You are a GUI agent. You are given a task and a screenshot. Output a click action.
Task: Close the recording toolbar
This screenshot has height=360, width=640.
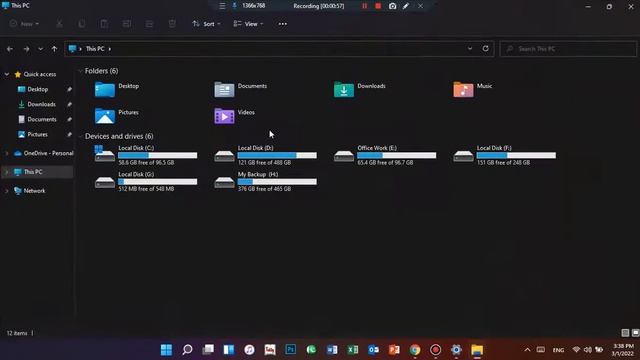pyautogui.click(x=420, y=6)
